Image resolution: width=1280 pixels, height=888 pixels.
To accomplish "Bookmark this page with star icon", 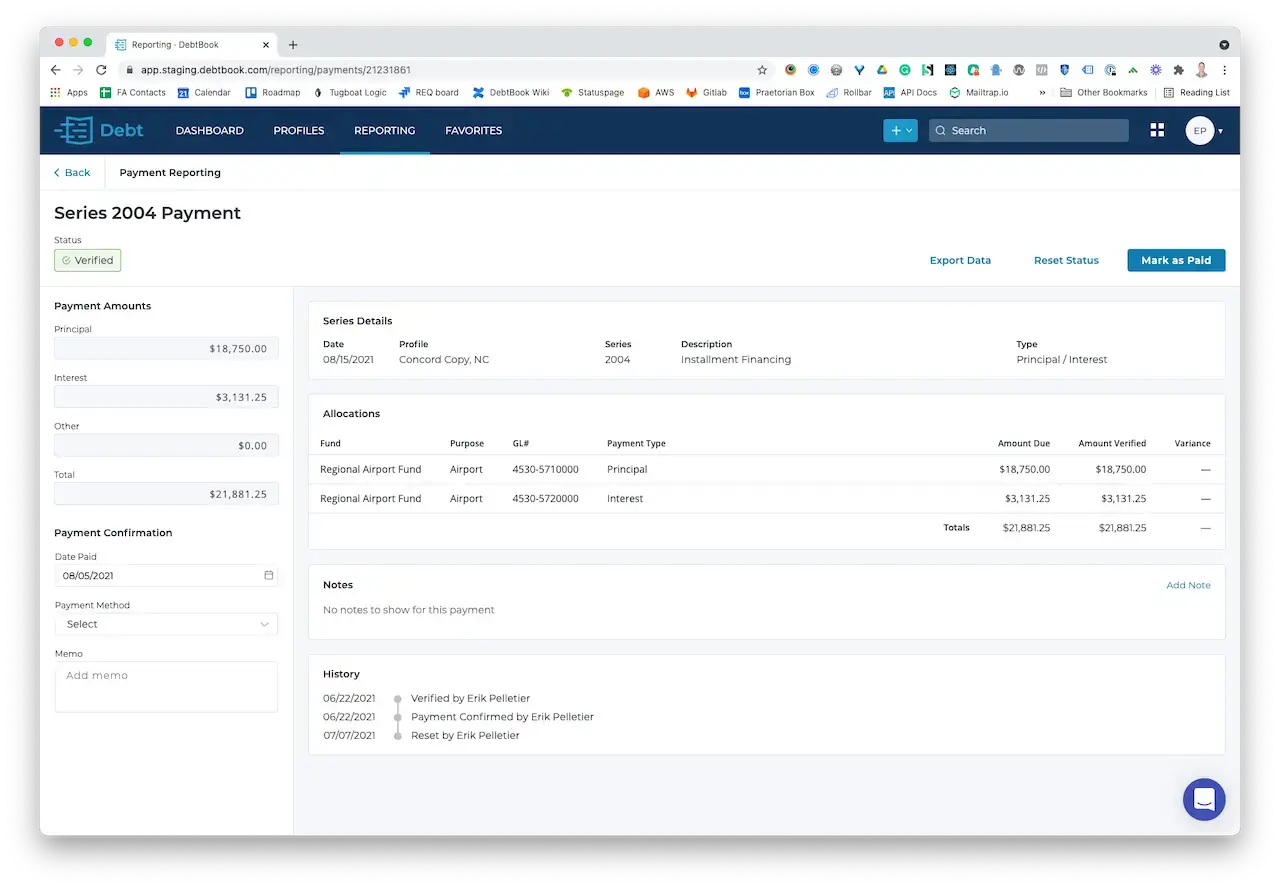I will [762, 70].
